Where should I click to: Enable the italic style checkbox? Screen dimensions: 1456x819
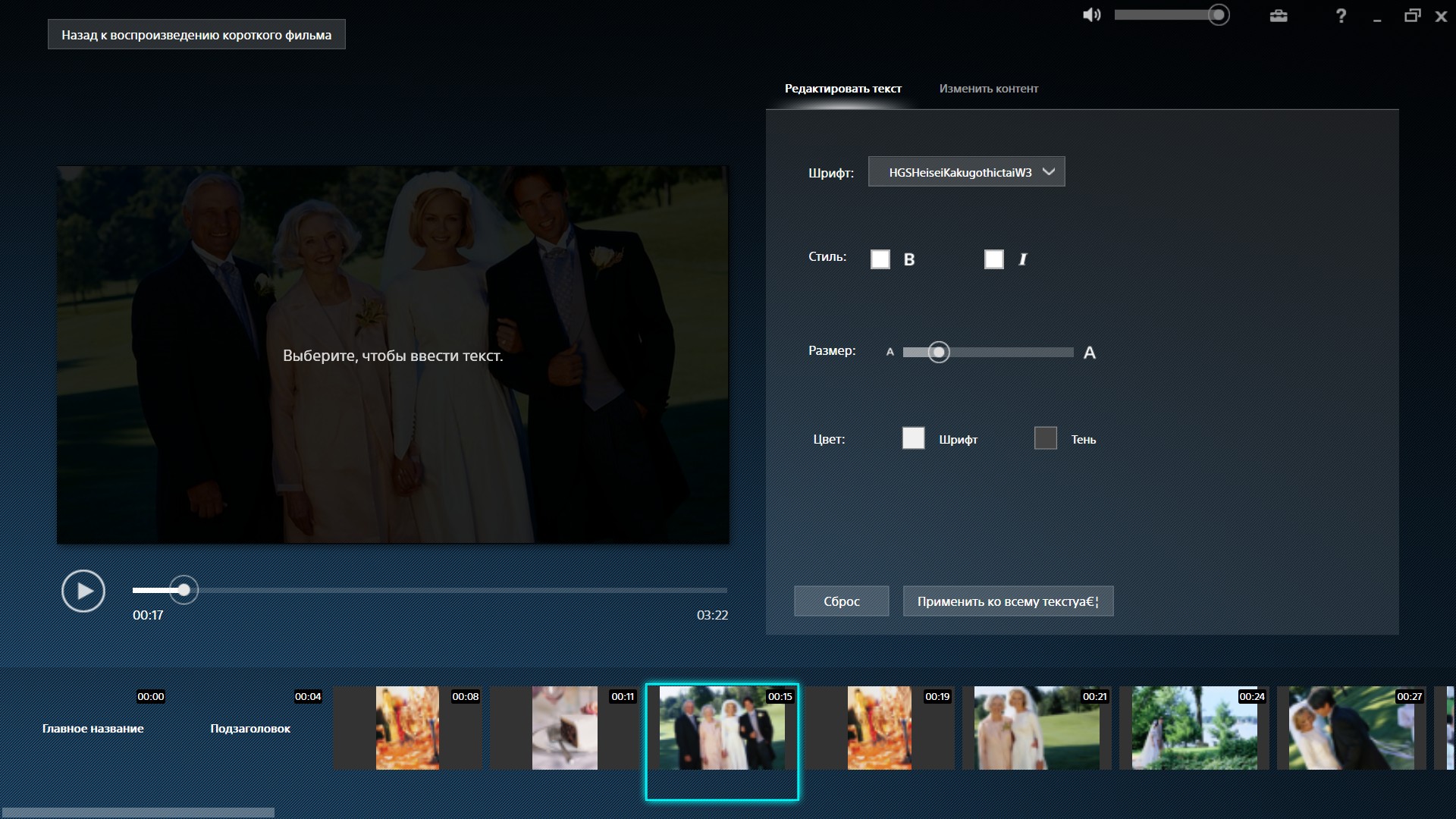tap(994, 259)
